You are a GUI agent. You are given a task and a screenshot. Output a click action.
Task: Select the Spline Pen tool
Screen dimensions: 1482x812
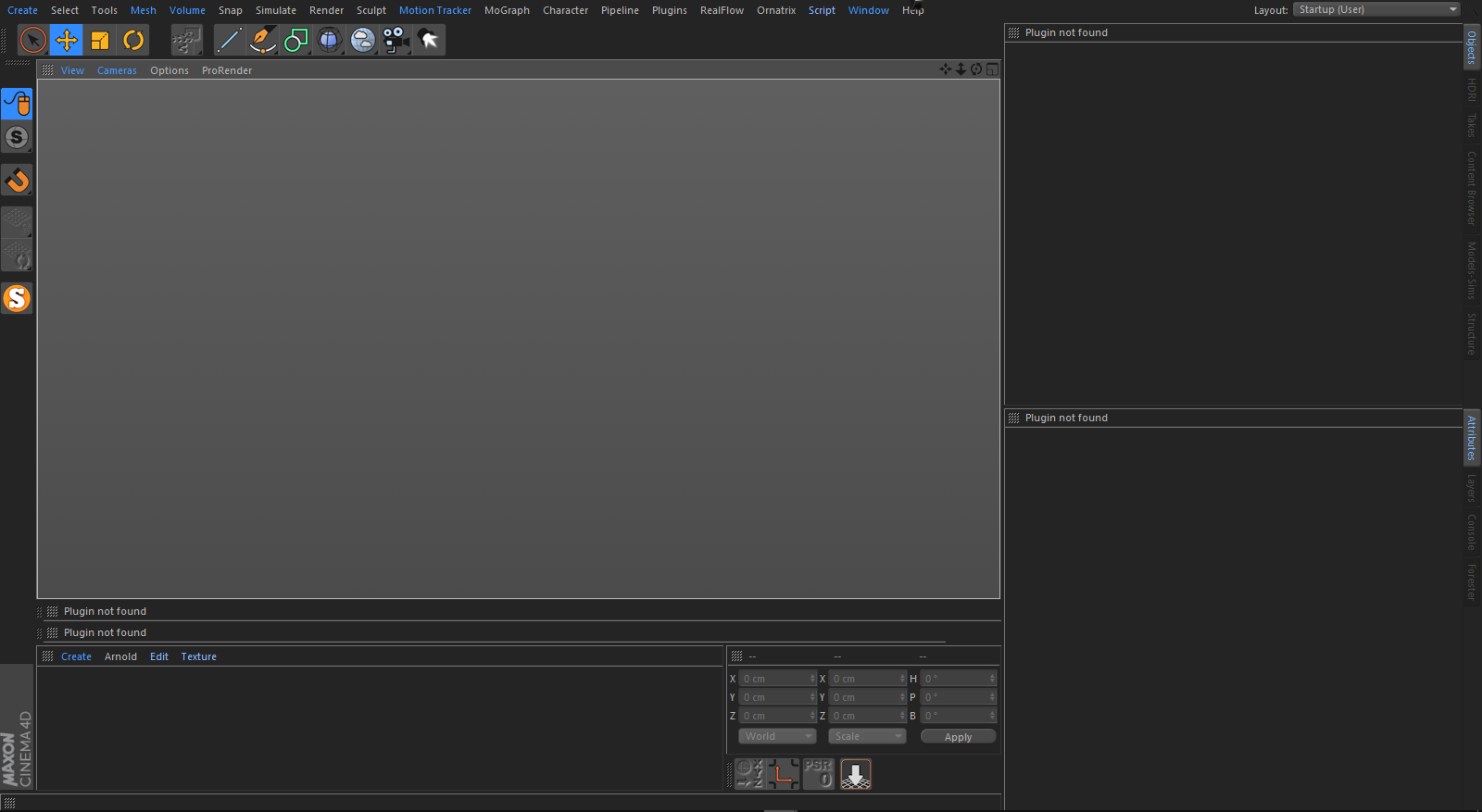pyautogui.click(x=262, y=40)
